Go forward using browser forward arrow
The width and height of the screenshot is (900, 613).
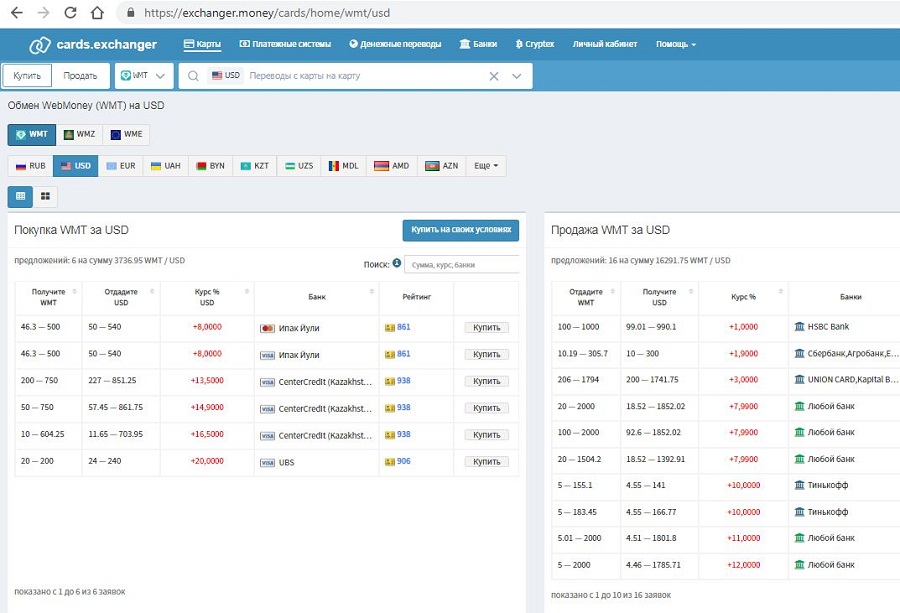click(44, 13)
